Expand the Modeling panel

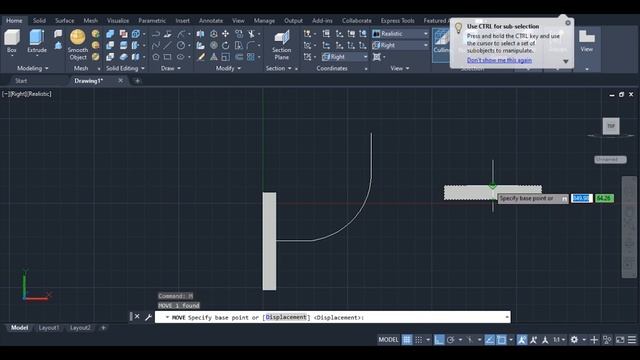click(x=33, y=68)
